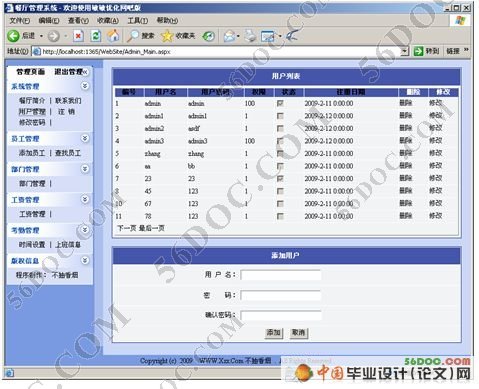Viewport: 479px width, 389px height.
Task: Open the 收藏(A) menu
Action: coord(108,21)
